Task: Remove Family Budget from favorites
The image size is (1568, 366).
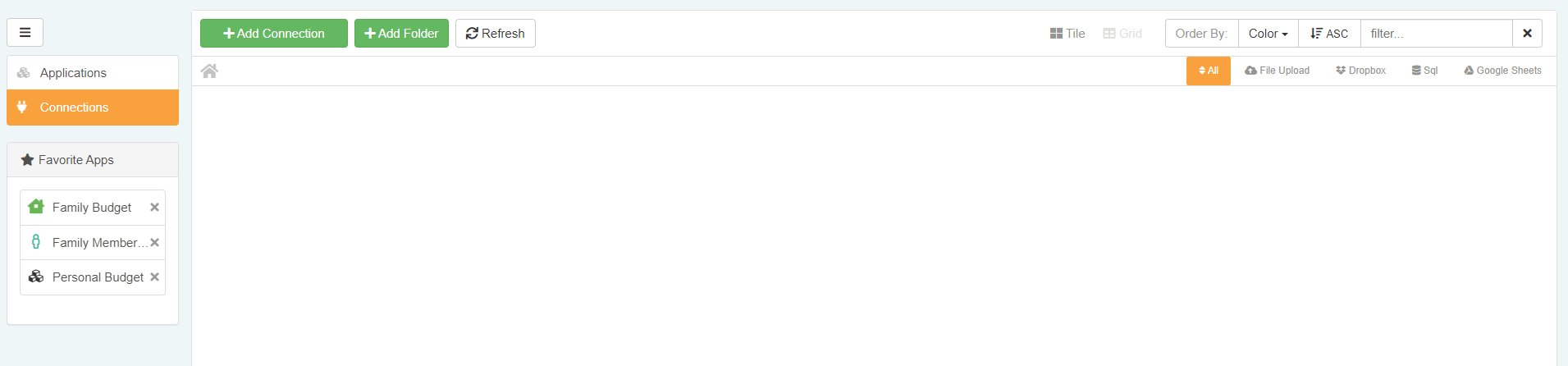Action: (154, 208)
